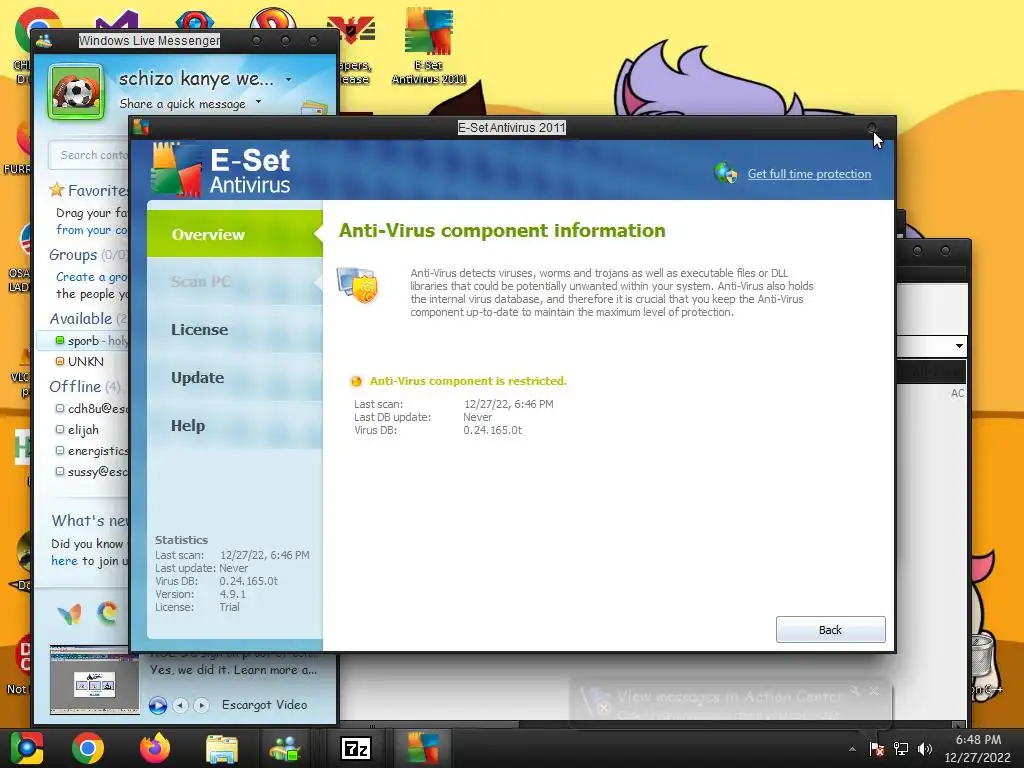Select the greyed-out Scan PC section
This screenshot has height=768, width=1024.
(x=234, y=281)
